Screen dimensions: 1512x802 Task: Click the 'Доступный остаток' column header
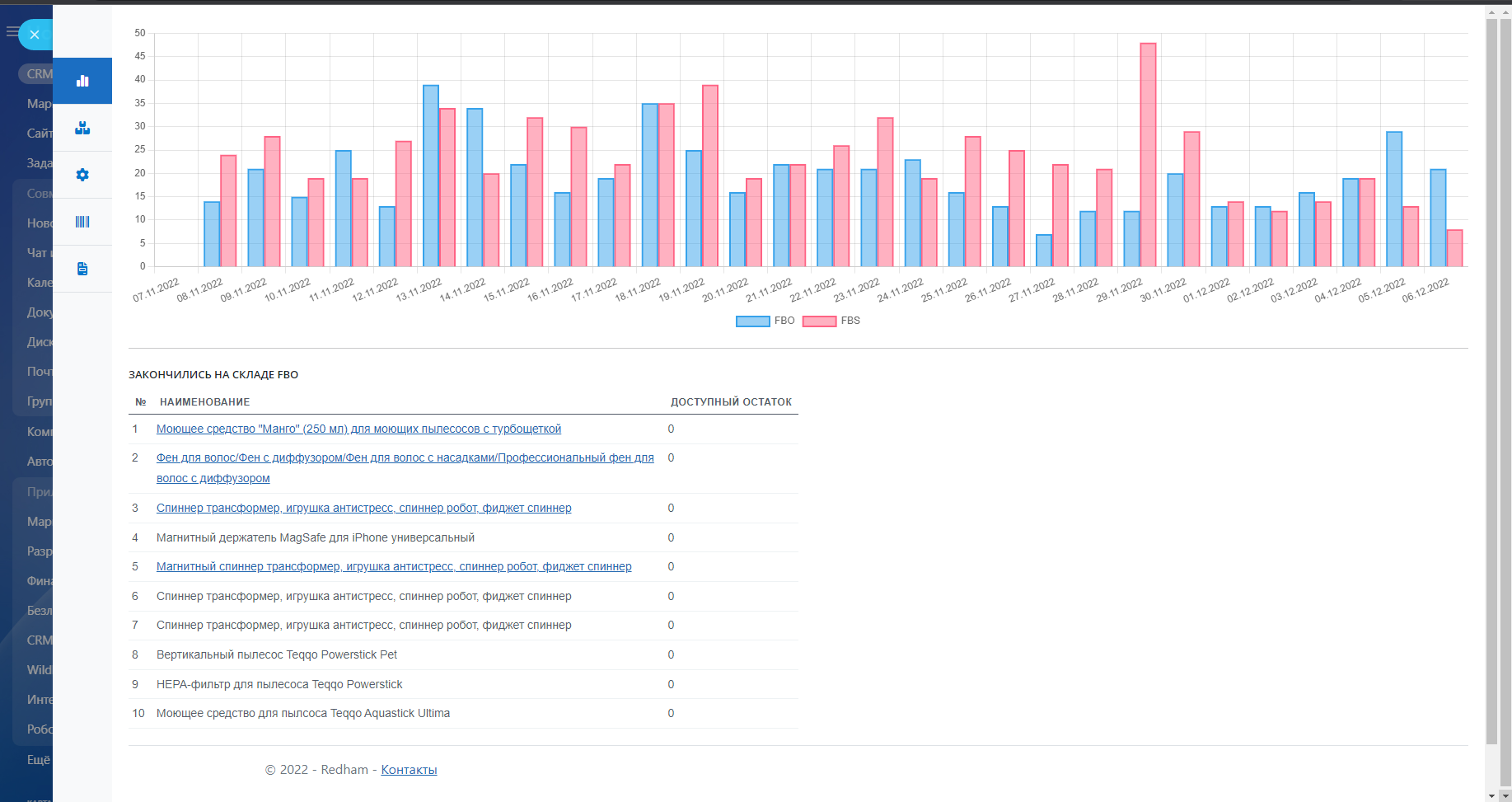tap(731, 402)
